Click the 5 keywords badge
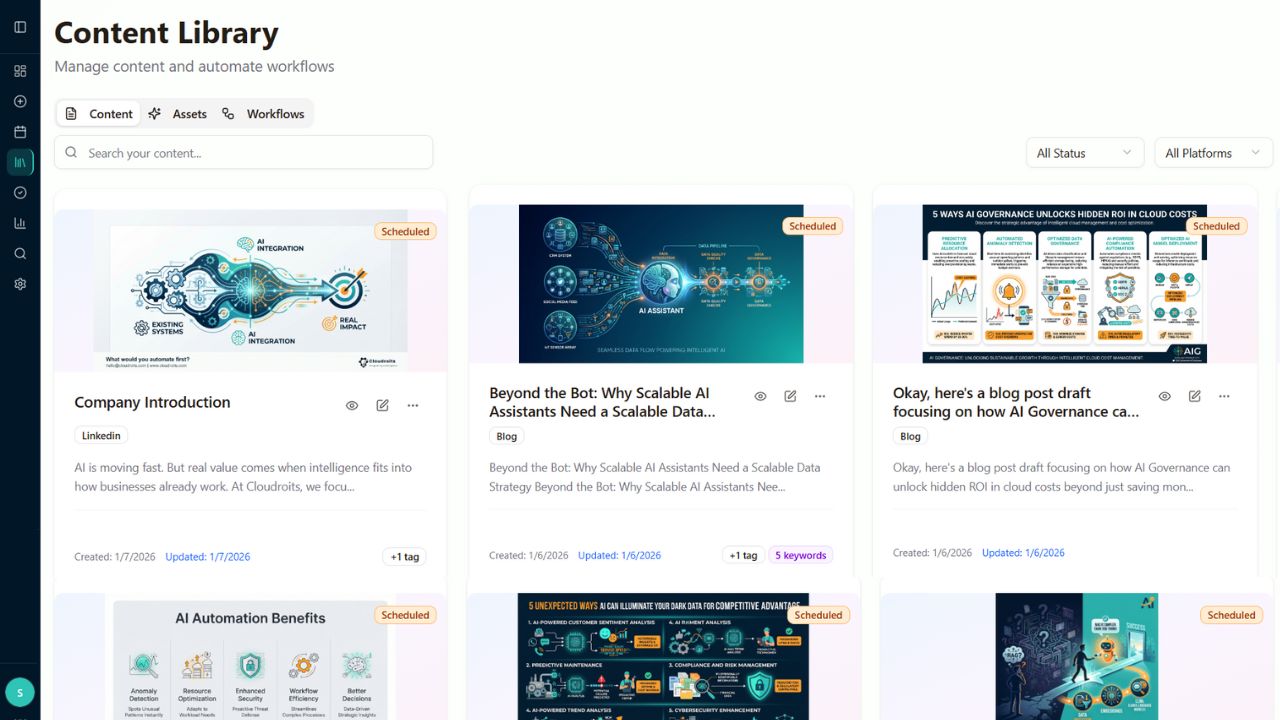The width and height of the screenshot is (1280, 720). [x=800, y=555]
